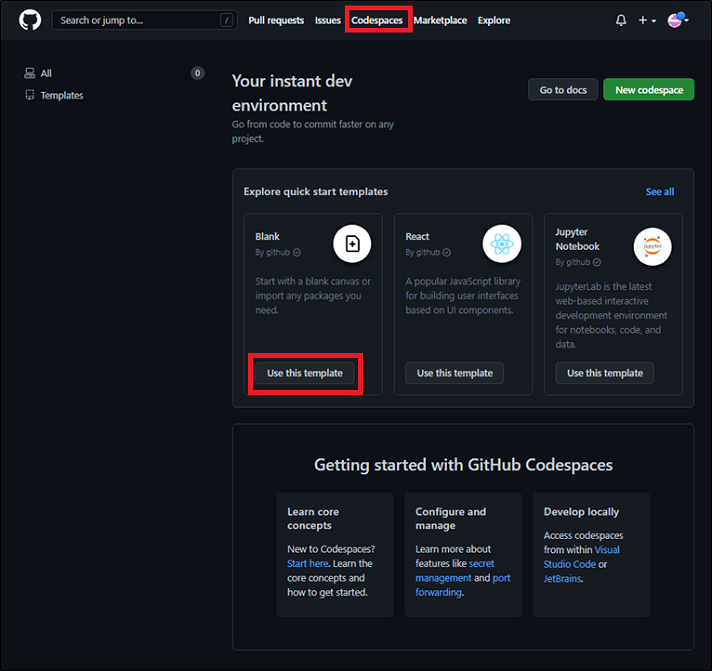Image resolution: width=712 pixels, height=671 pixels.
Task: Open the plus create-new dropdown
Action: point(647,20)
